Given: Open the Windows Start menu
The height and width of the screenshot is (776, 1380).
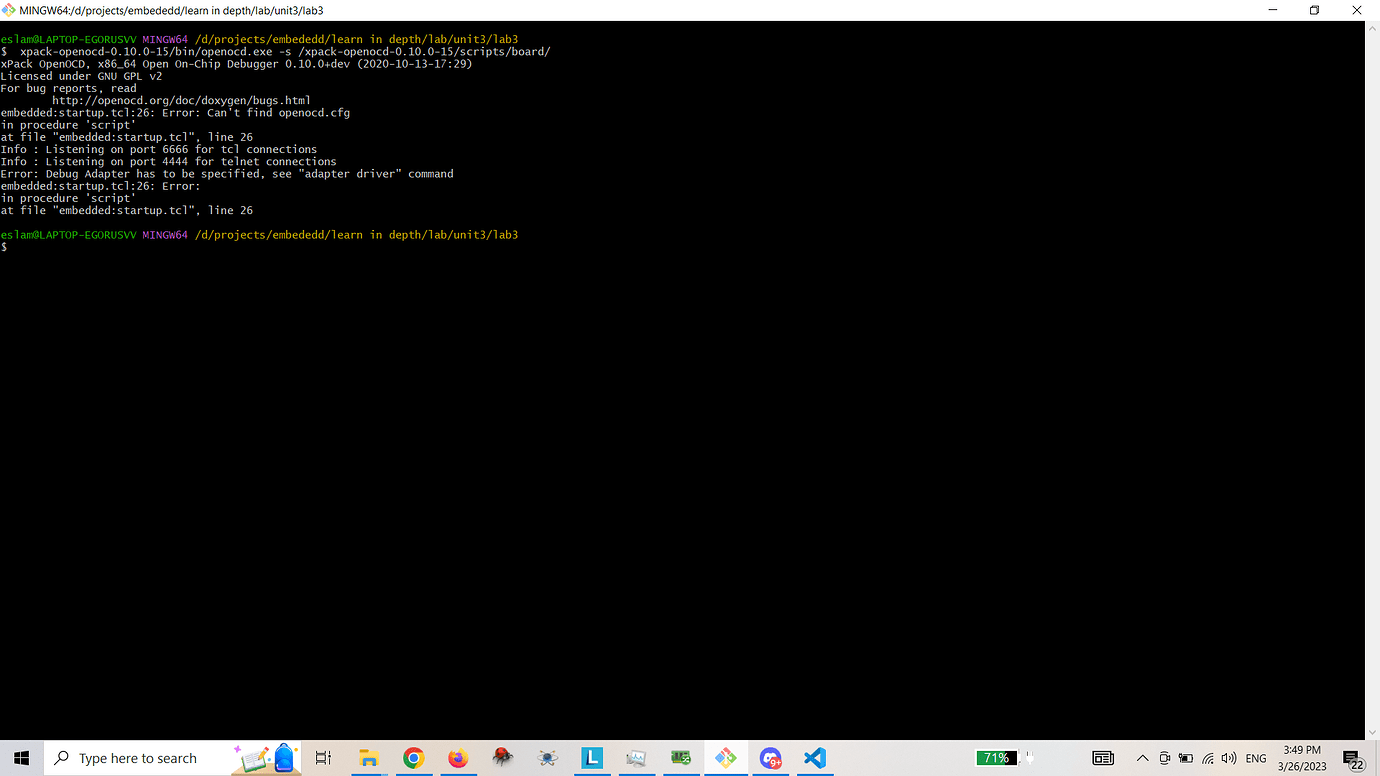Looking at the screenshot, I should pyautogui.click(x=20, y=758).
